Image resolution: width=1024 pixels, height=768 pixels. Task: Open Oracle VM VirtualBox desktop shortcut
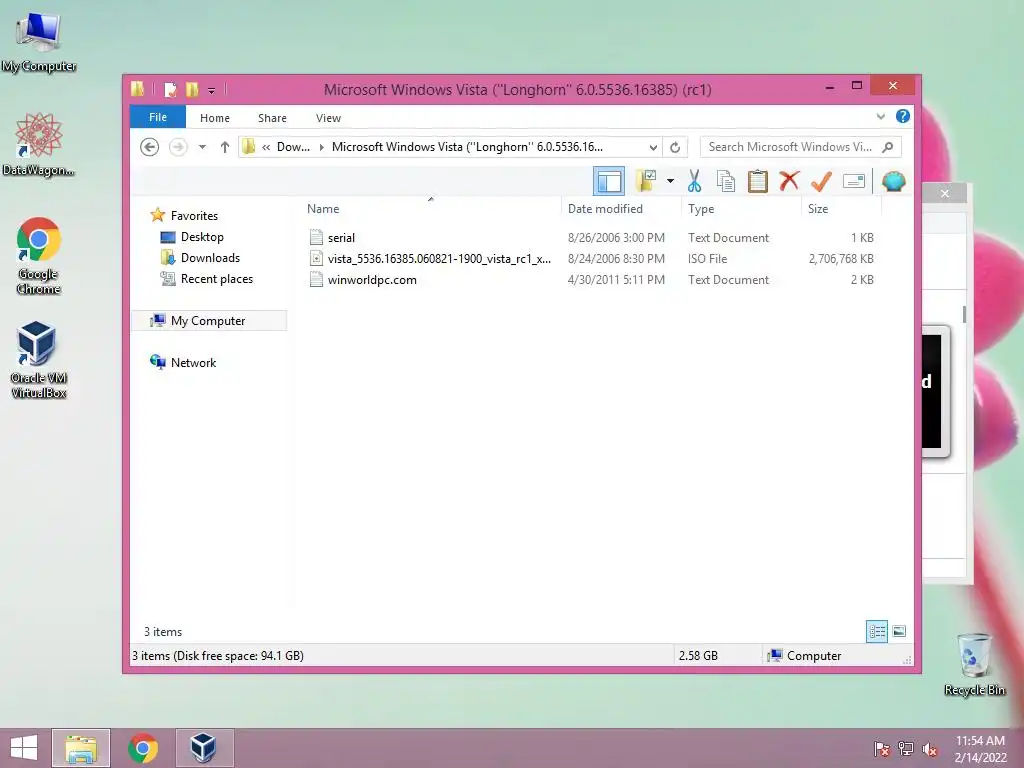(39, 360)
